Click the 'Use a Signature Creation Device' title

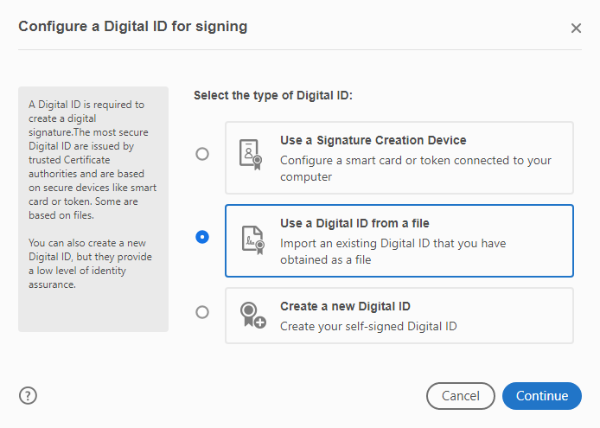(373, 140)
